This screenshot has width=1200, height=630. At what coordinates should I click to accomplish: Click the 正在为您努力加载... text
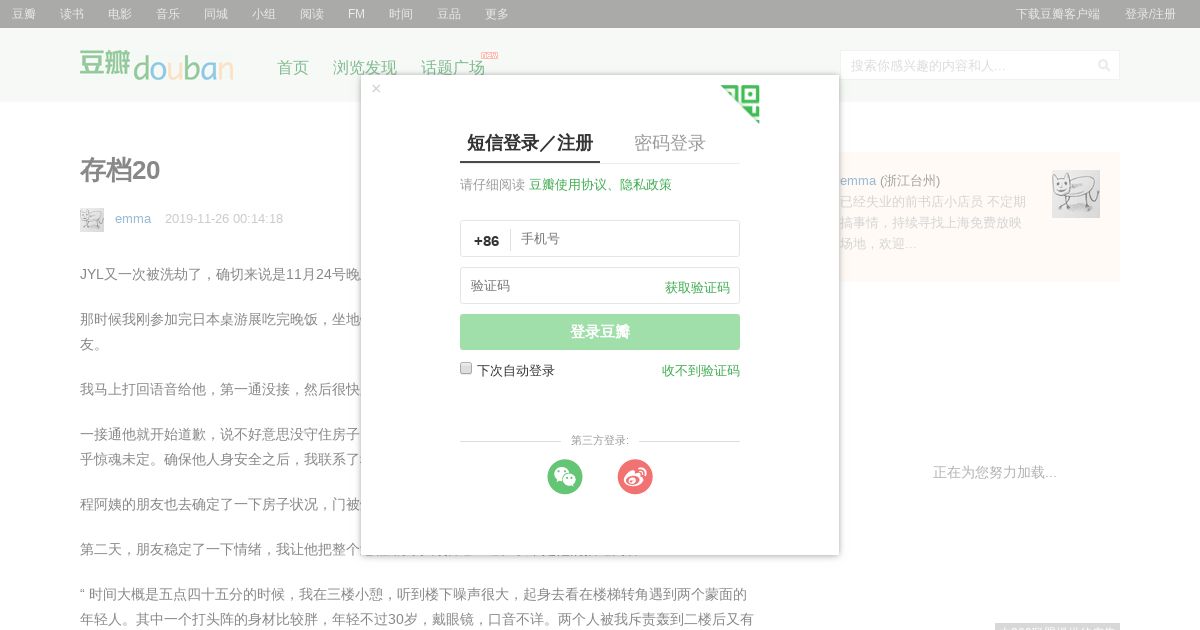pyautogui.click(x=995, y=472)
